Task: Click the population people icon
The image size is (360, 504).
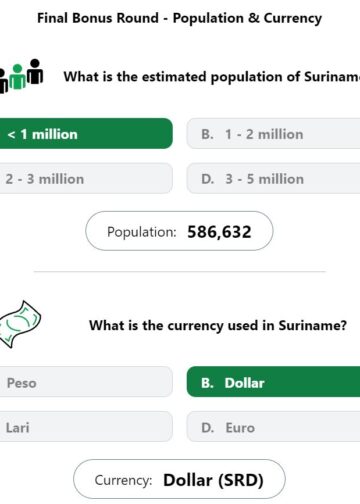Action: pyautogui.click(x=21, y=76)
